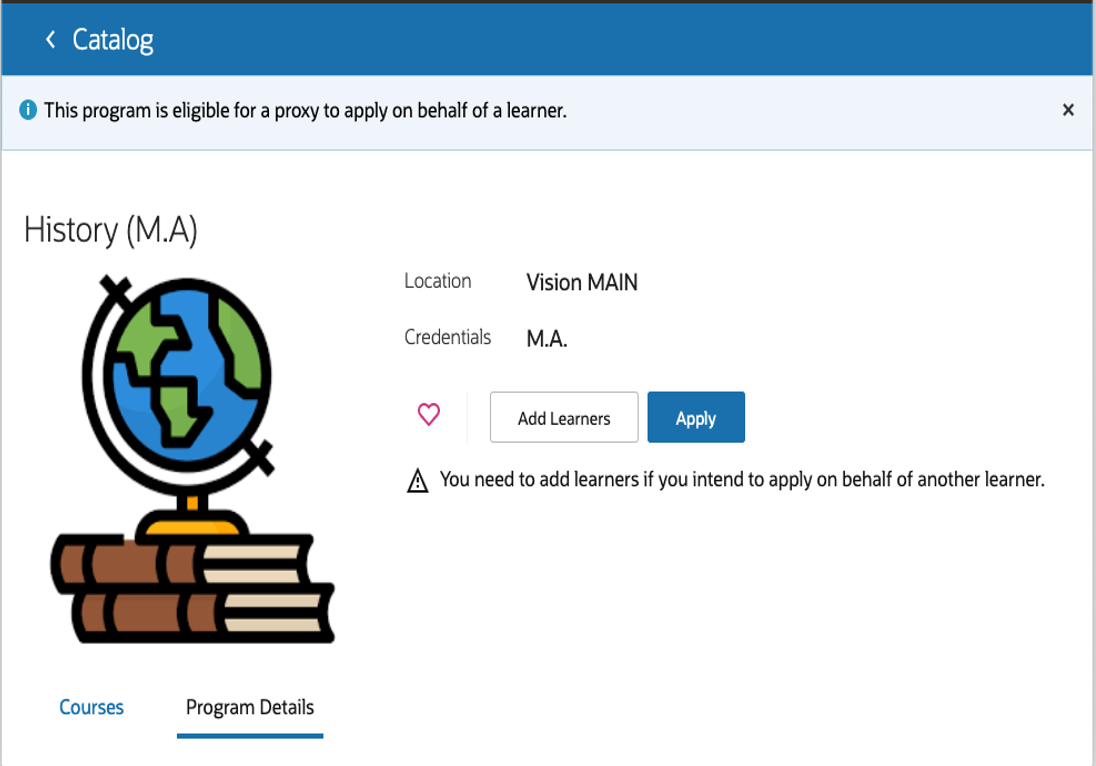Click the stacked books in program image

192,588
